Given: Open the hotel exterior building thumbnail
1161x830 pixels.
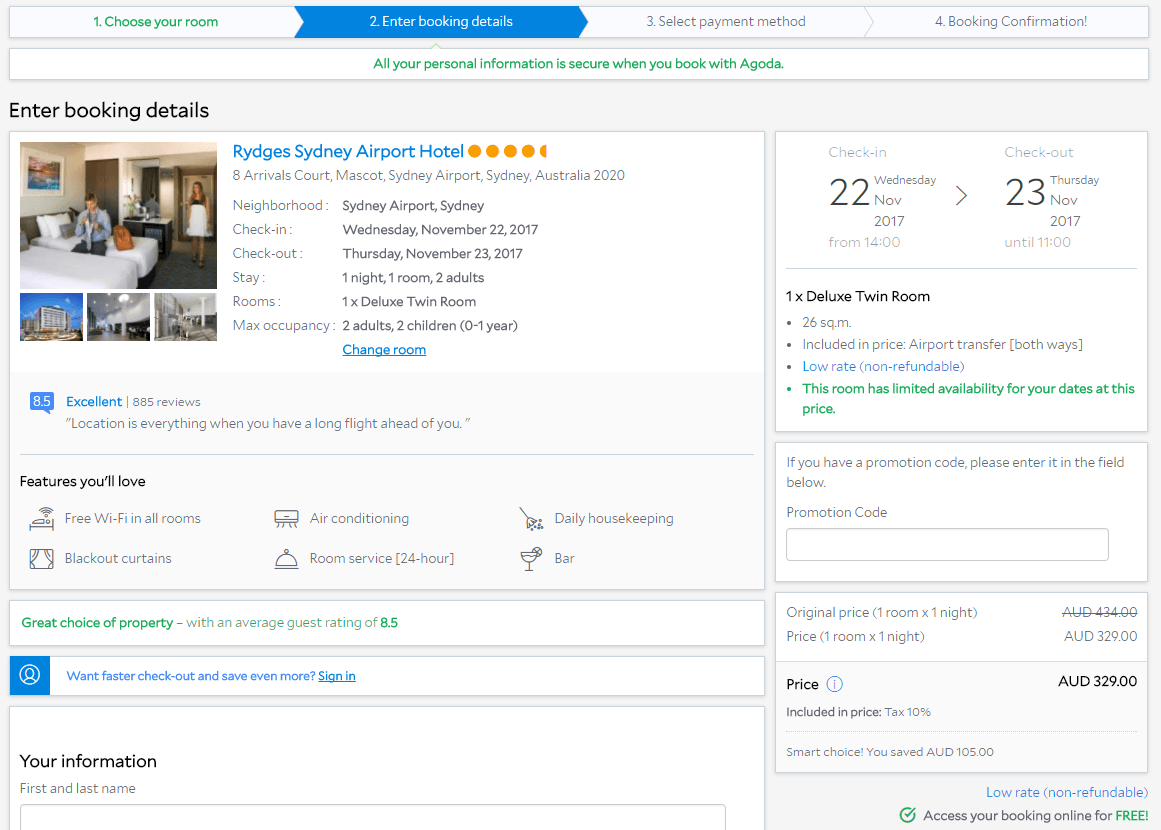Looking at the screenshot, I should pos(51,316).
